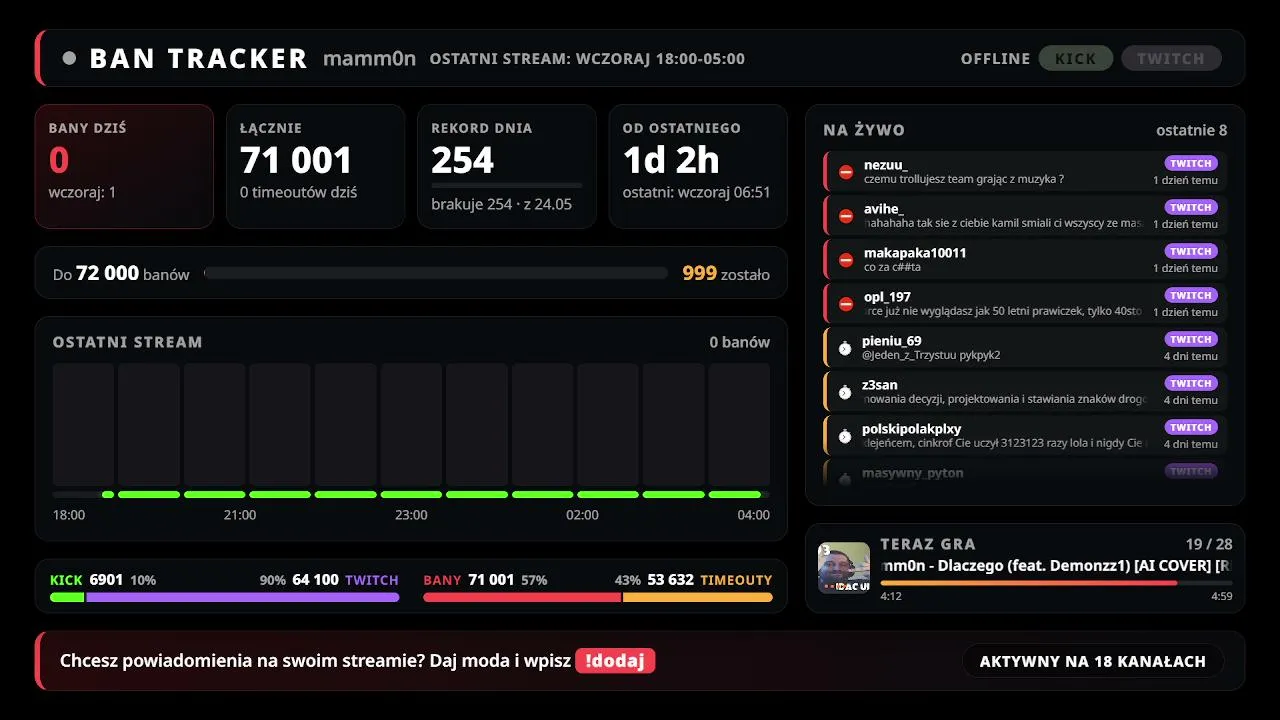This screenshot has width=1280, height=720.
Task: Click the NA ŻYWO panel heading
Action: 864,130
